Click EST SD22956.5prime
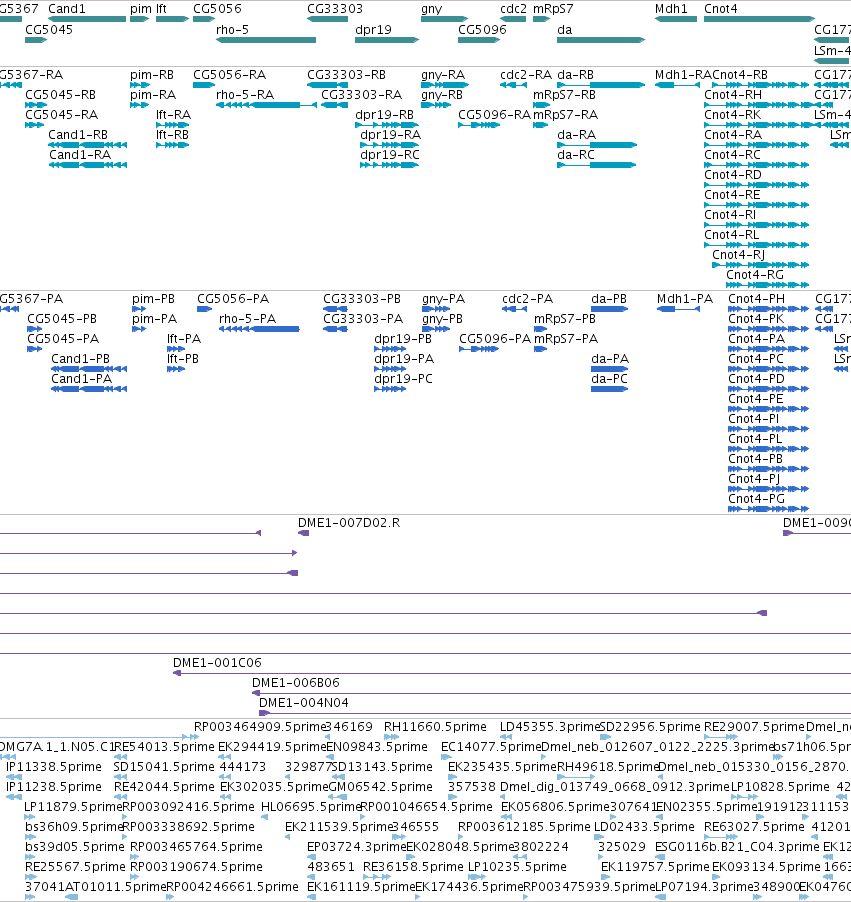 (650, 727)
